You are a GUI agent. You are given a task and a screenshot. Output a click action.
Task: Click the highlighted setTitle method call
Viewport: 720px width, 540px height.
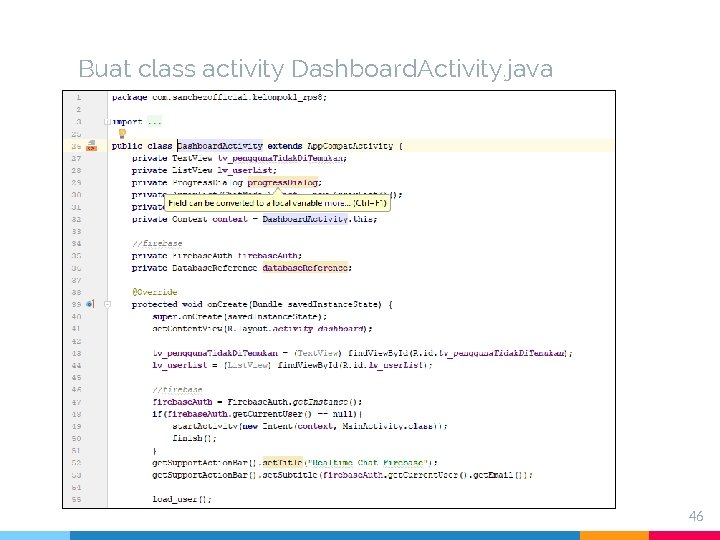tap(282, 462)
